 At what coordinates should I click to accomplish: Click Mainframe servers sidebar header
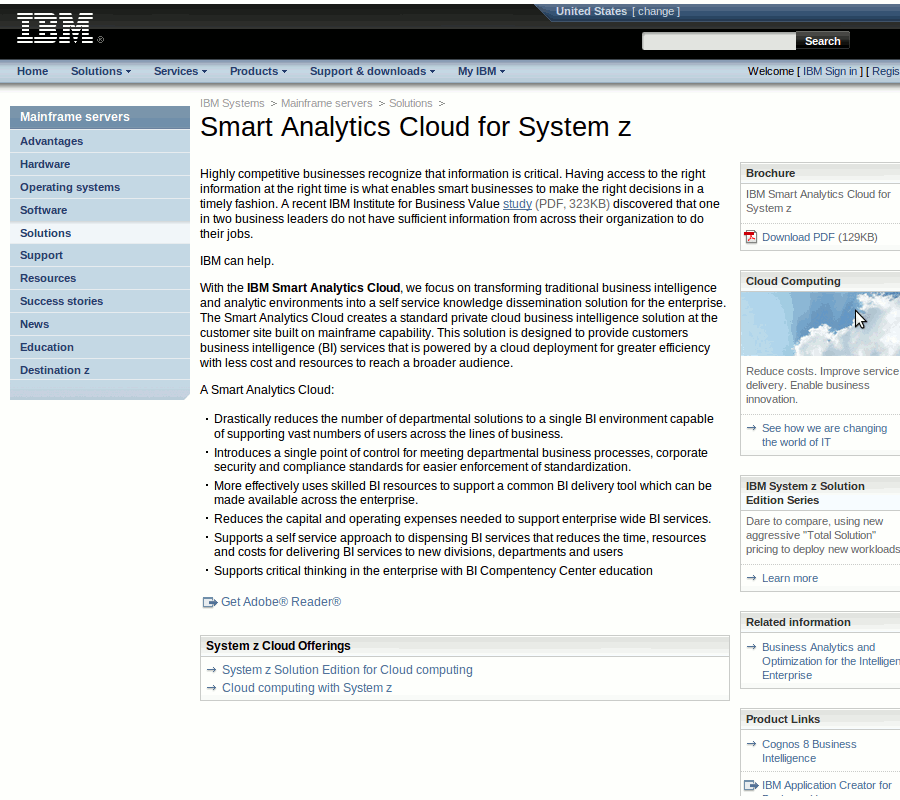tap(100, 117)
